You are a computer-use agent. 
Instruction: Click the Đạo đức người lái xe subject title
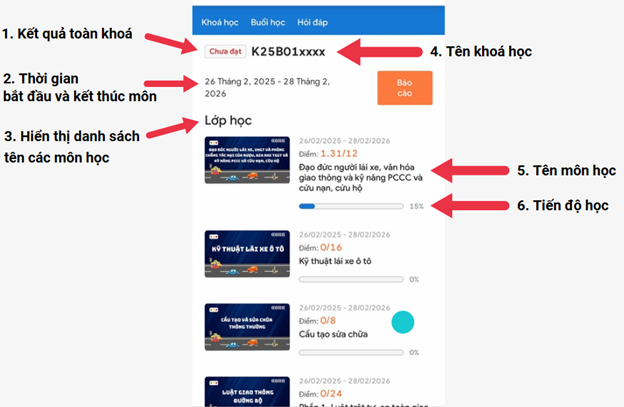(x=361, y=177)
